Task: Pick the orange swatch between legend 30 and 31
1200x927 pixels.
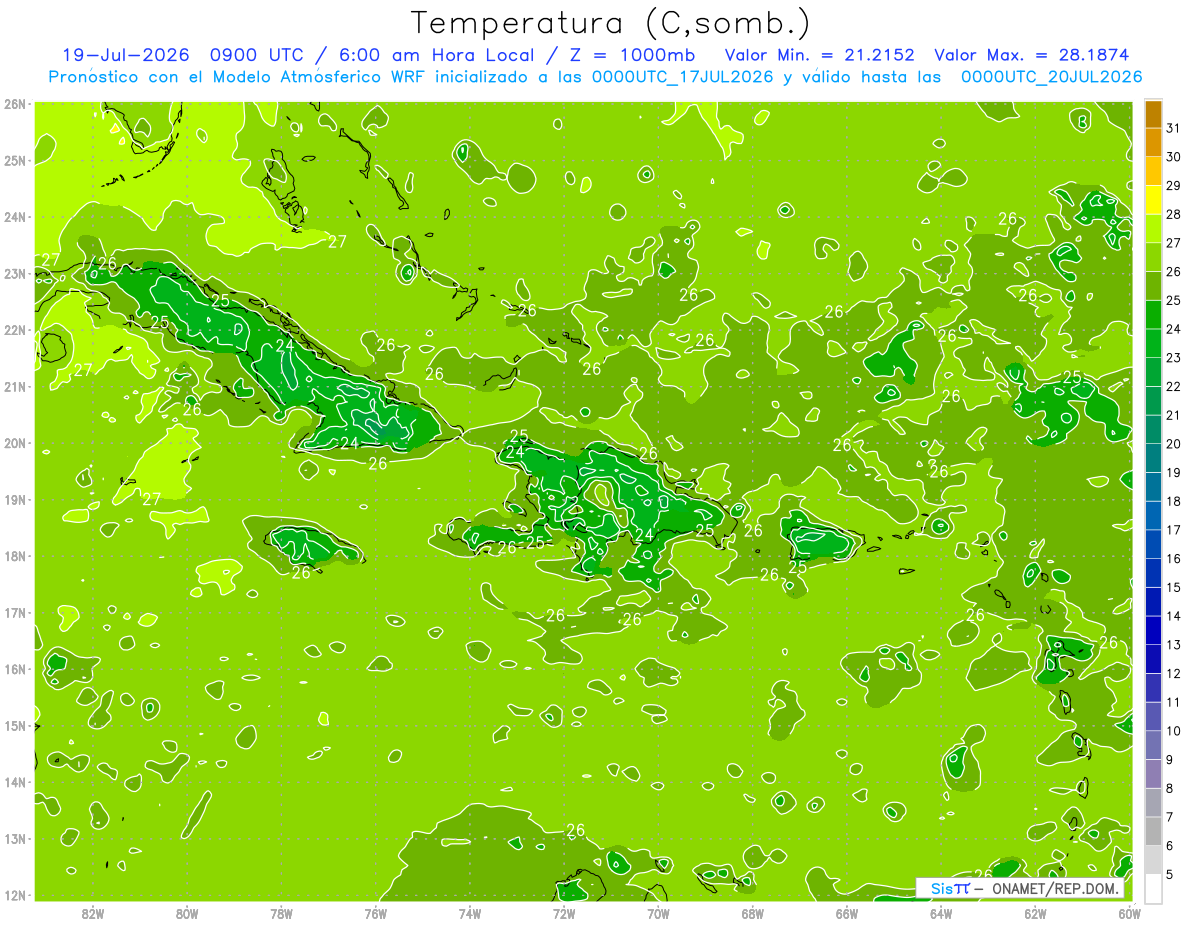Action: pyautogui.click(x=1153, y=142)
